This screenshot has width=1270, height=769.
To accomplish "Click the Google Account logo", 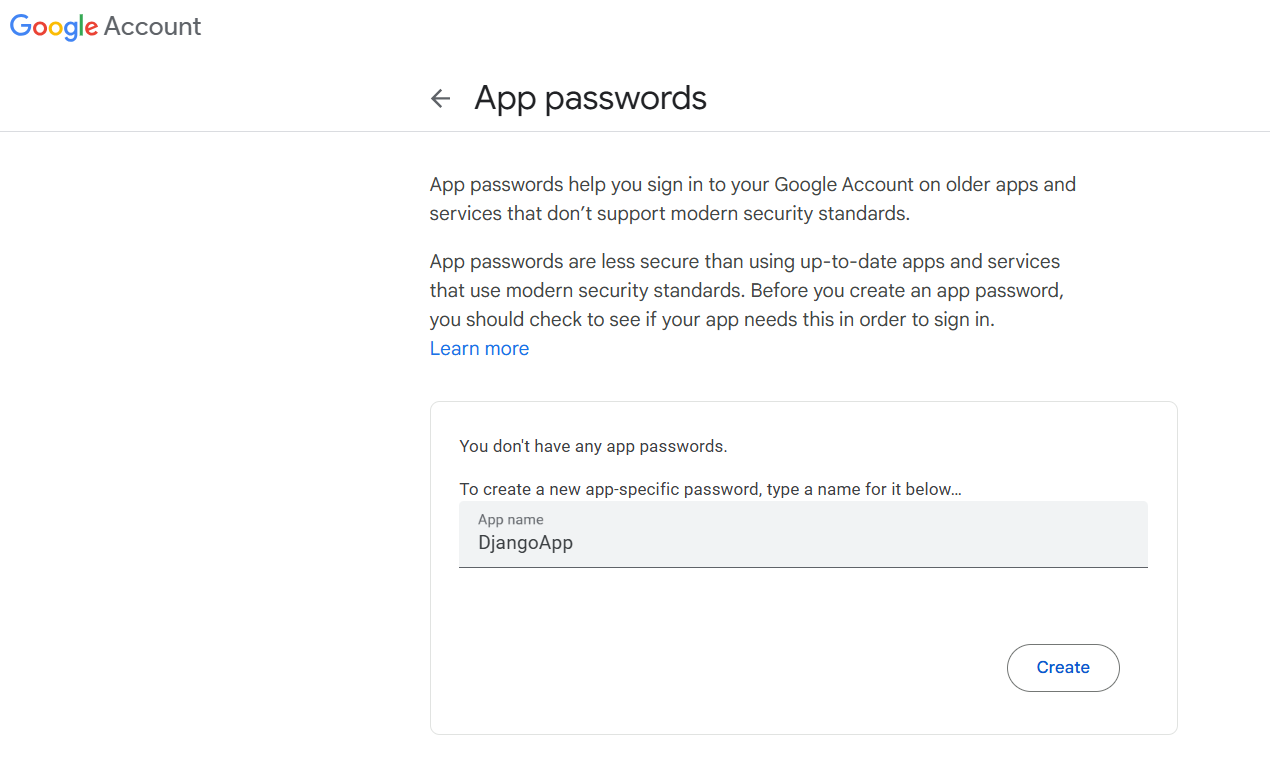I will point(105,27).
